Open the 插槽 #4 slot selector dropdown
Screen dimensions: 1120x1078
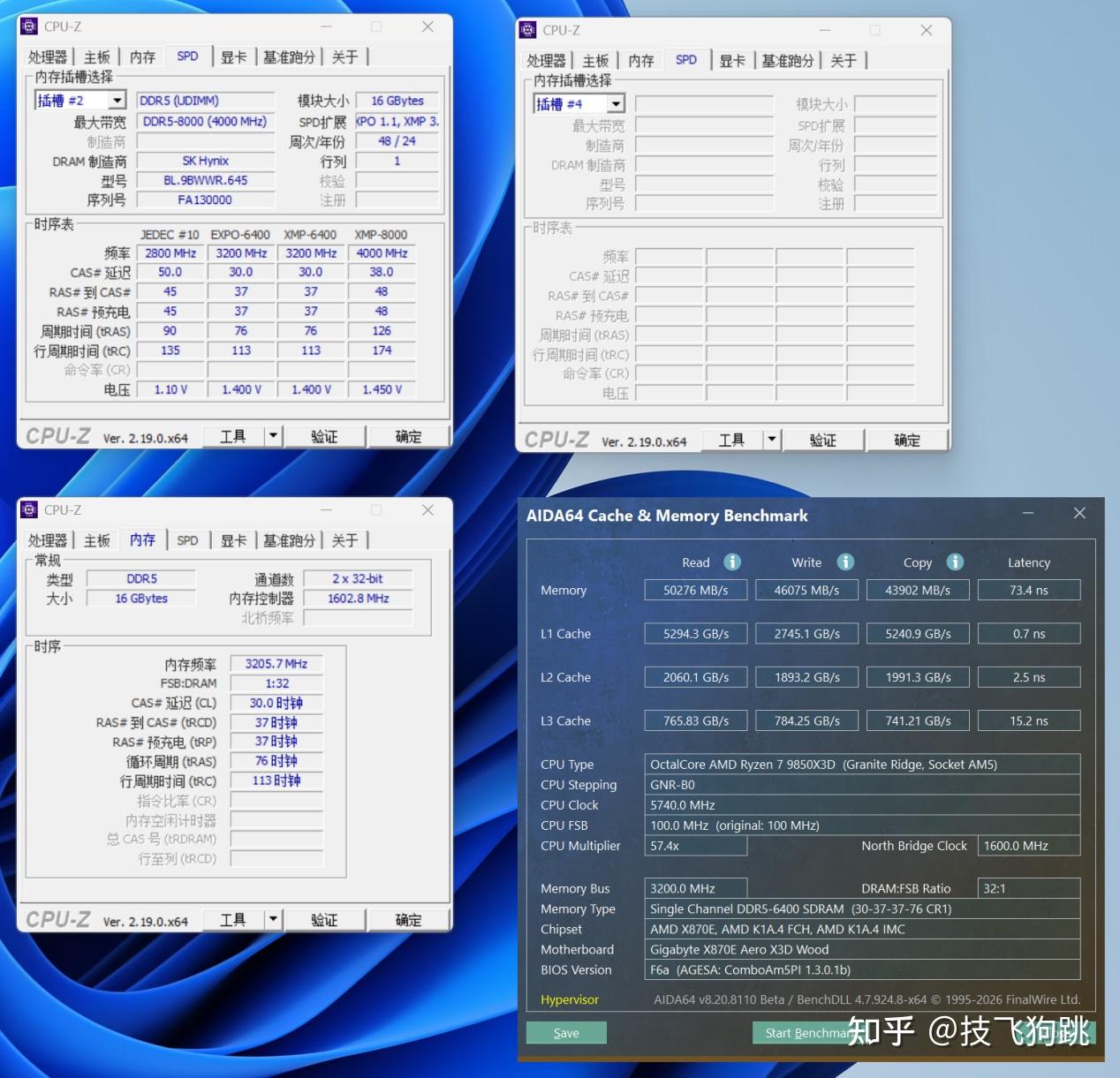(617, 104)
